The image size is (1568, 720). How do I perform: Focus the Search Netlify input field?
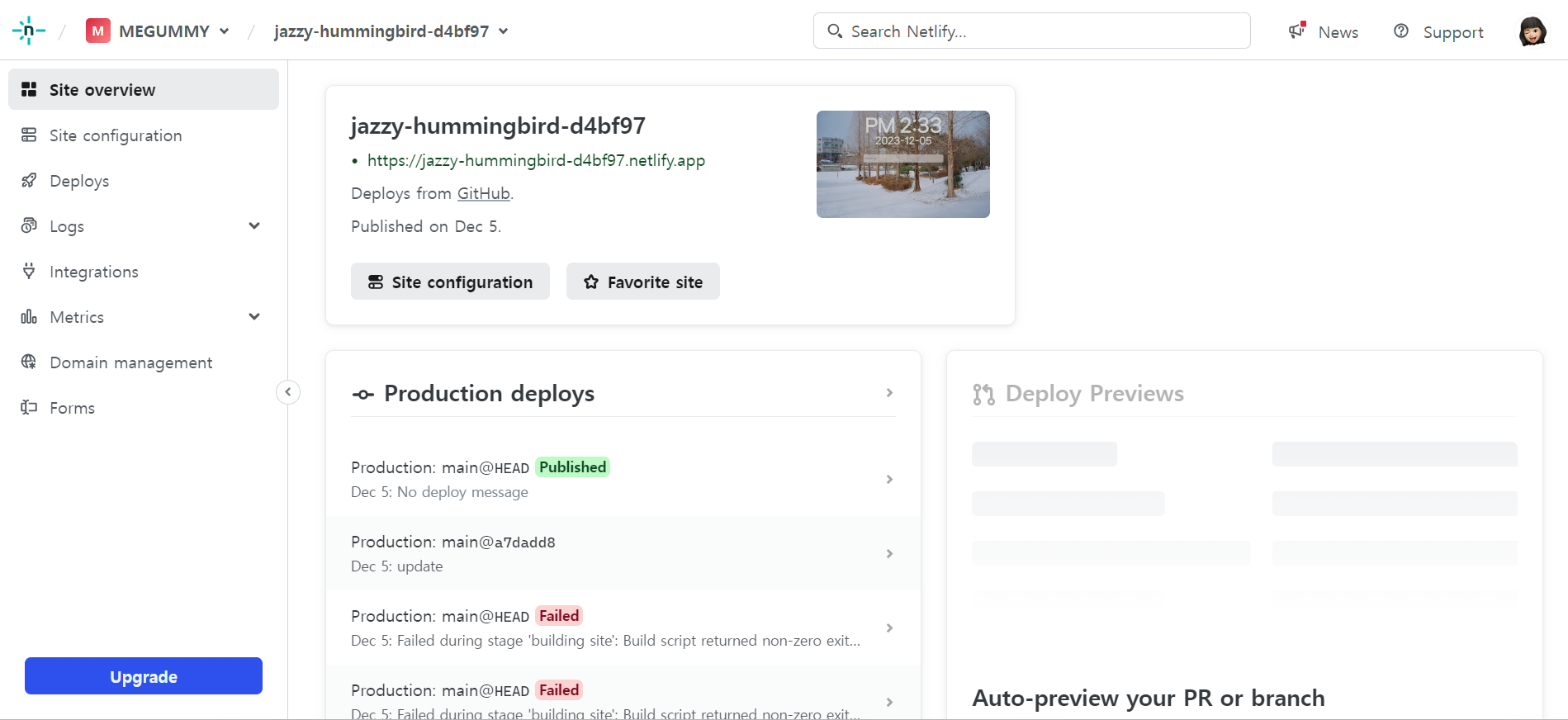coord(1031,31)
